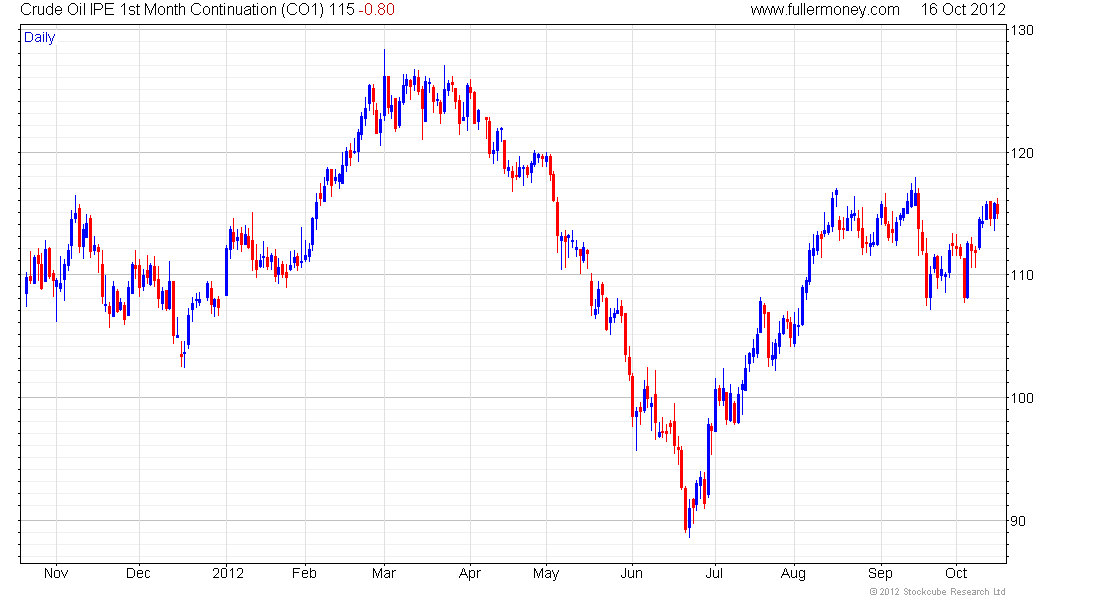Click the 'Apr' month label
The width and height of the screenshot is (1100, 600).
click(469, 573)
